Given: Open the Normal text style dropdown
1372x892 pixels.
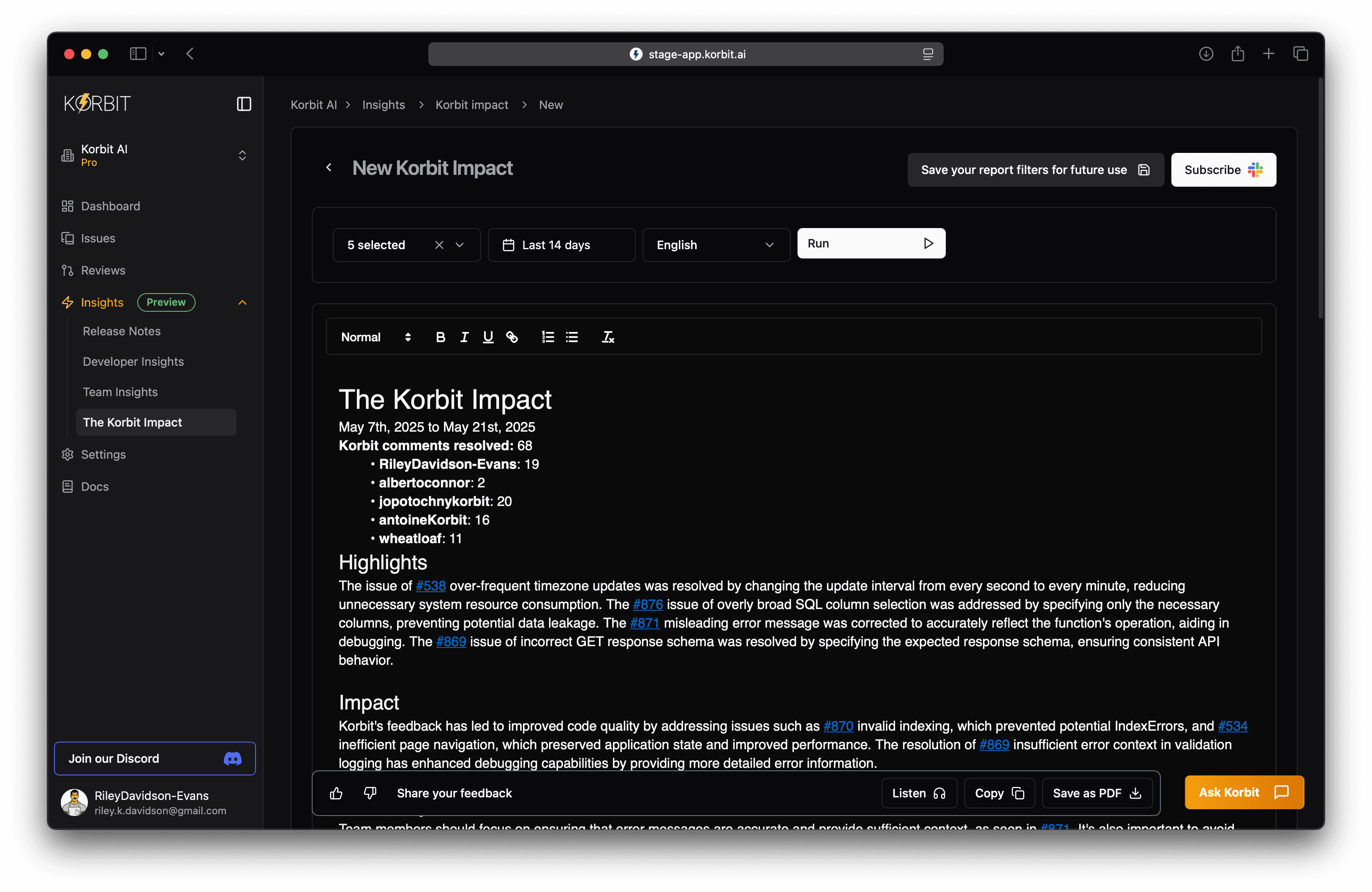Looking at the screenshot, I should click(x=376, y=337).
